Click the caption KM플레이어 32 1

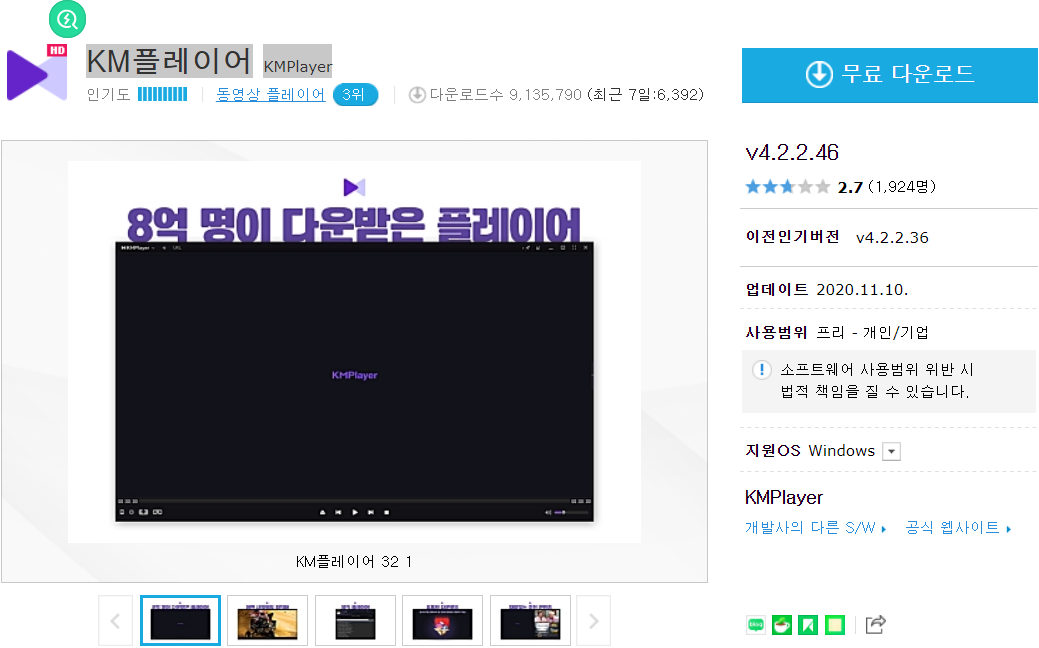(x=354, y=562)
